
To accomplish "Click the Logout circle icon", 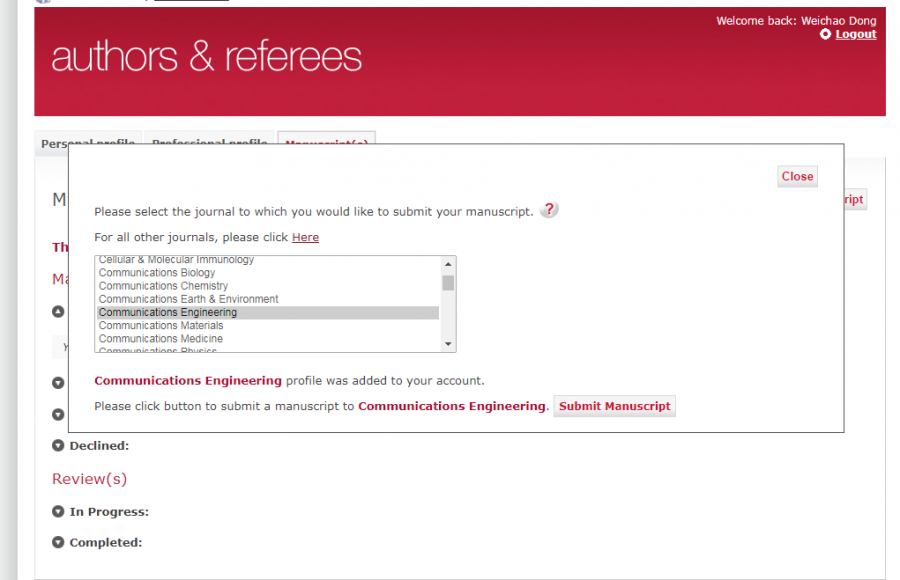I will click(825, 34).
